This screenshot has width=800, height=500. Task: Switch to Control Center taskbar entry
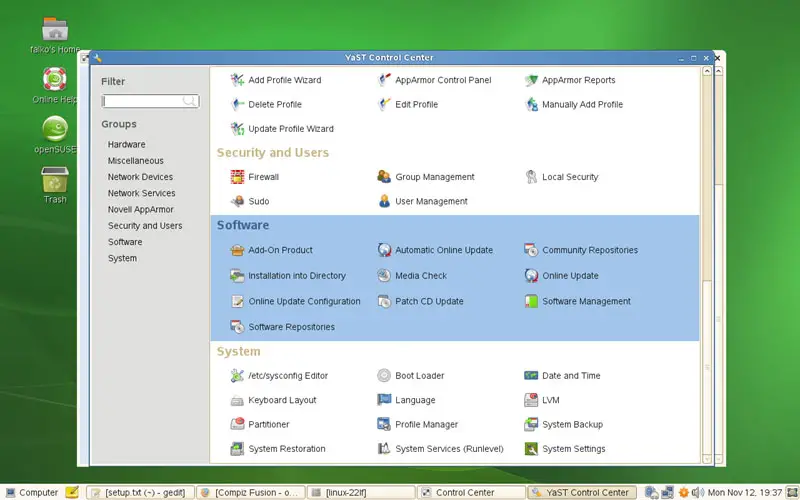pyautogui.click(x=471, y=492)
